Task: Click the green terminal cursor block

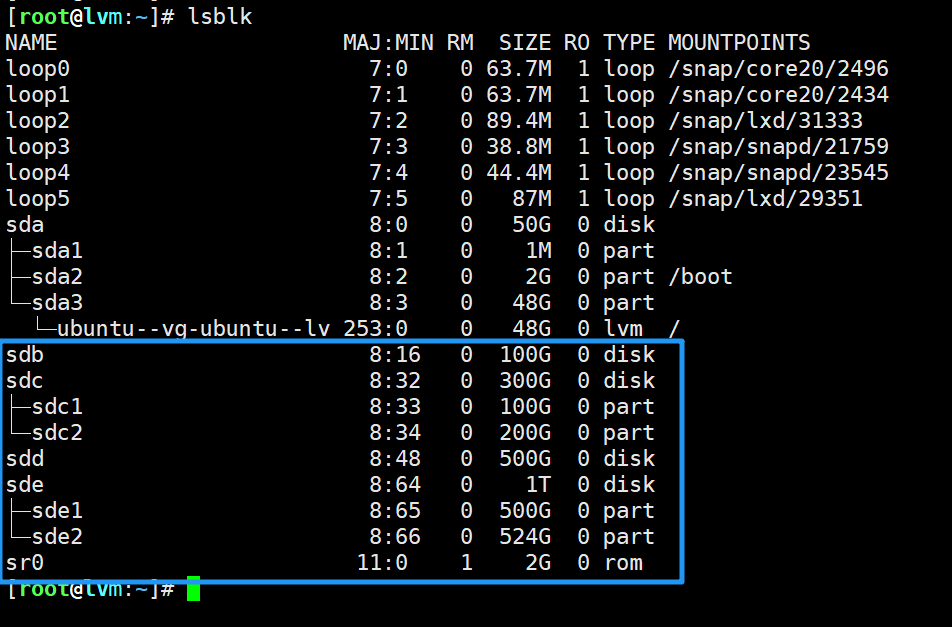Action: click(193, 589)
